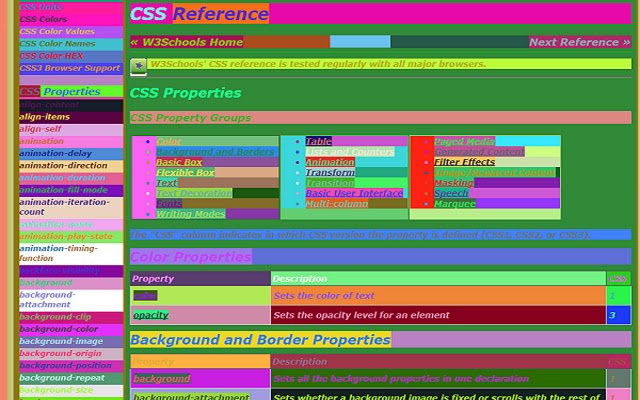The height and width of the screenshot is (400, 640).
Task: Open the opacity property link in table
Action: [151, 315]
